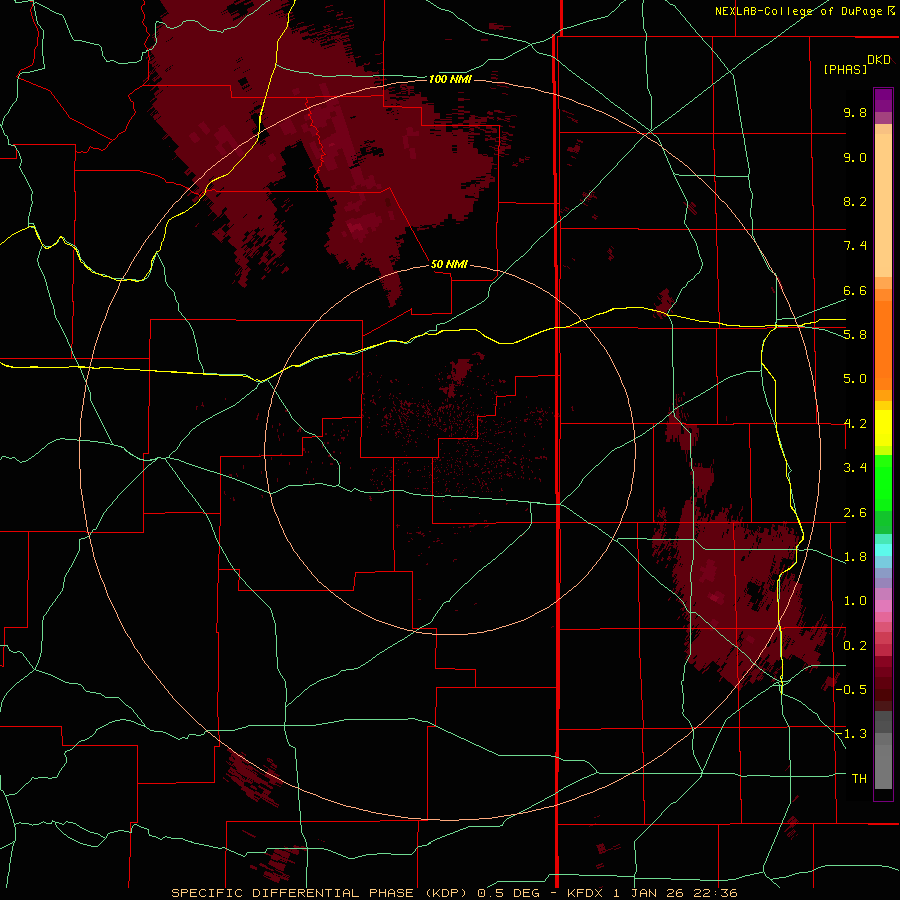
Task: Click the 9.8 value on the color scale
Action: (855, 112)
